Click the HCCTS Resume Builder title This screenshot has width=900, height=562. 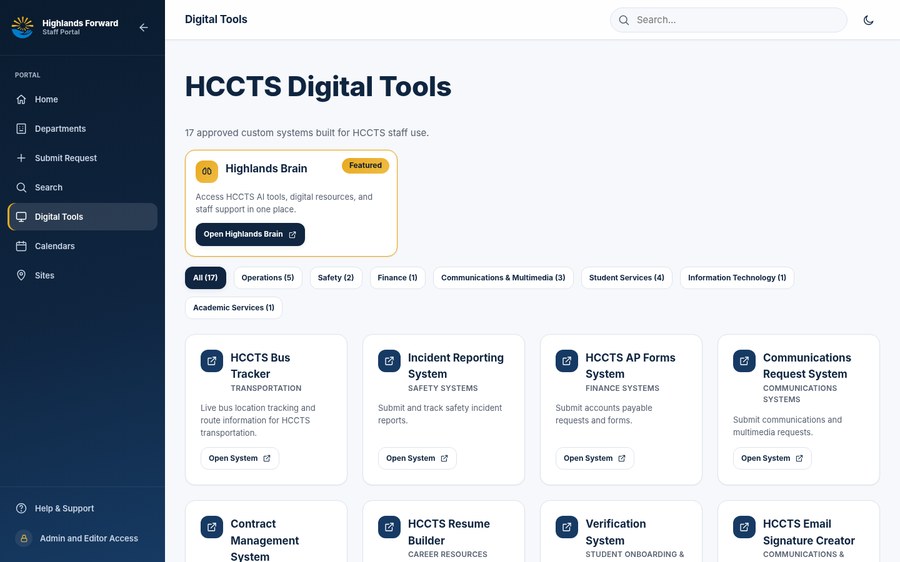[449, 532]
